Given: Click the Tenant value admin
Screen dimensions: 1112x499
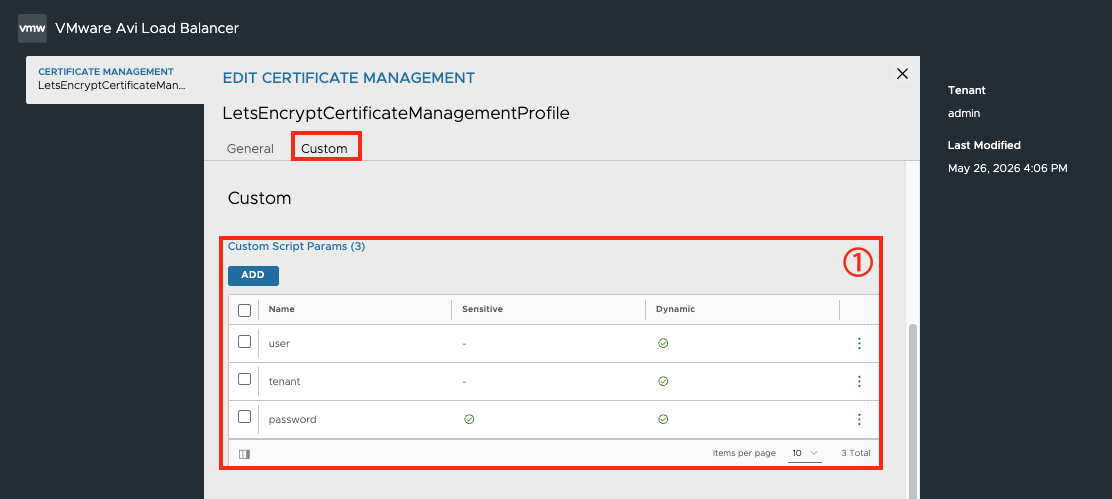Looking at the screenshot, I should point(964,113).
